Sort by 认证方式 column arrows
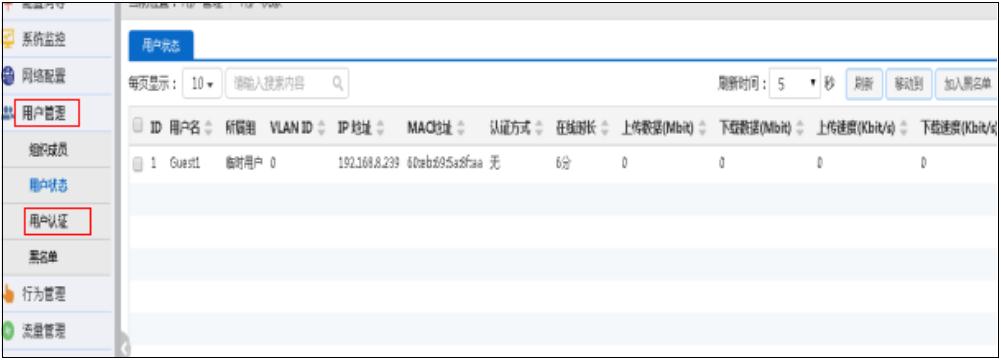The width and height of the screenshot is (1001, 360). (x=540, y=128)
